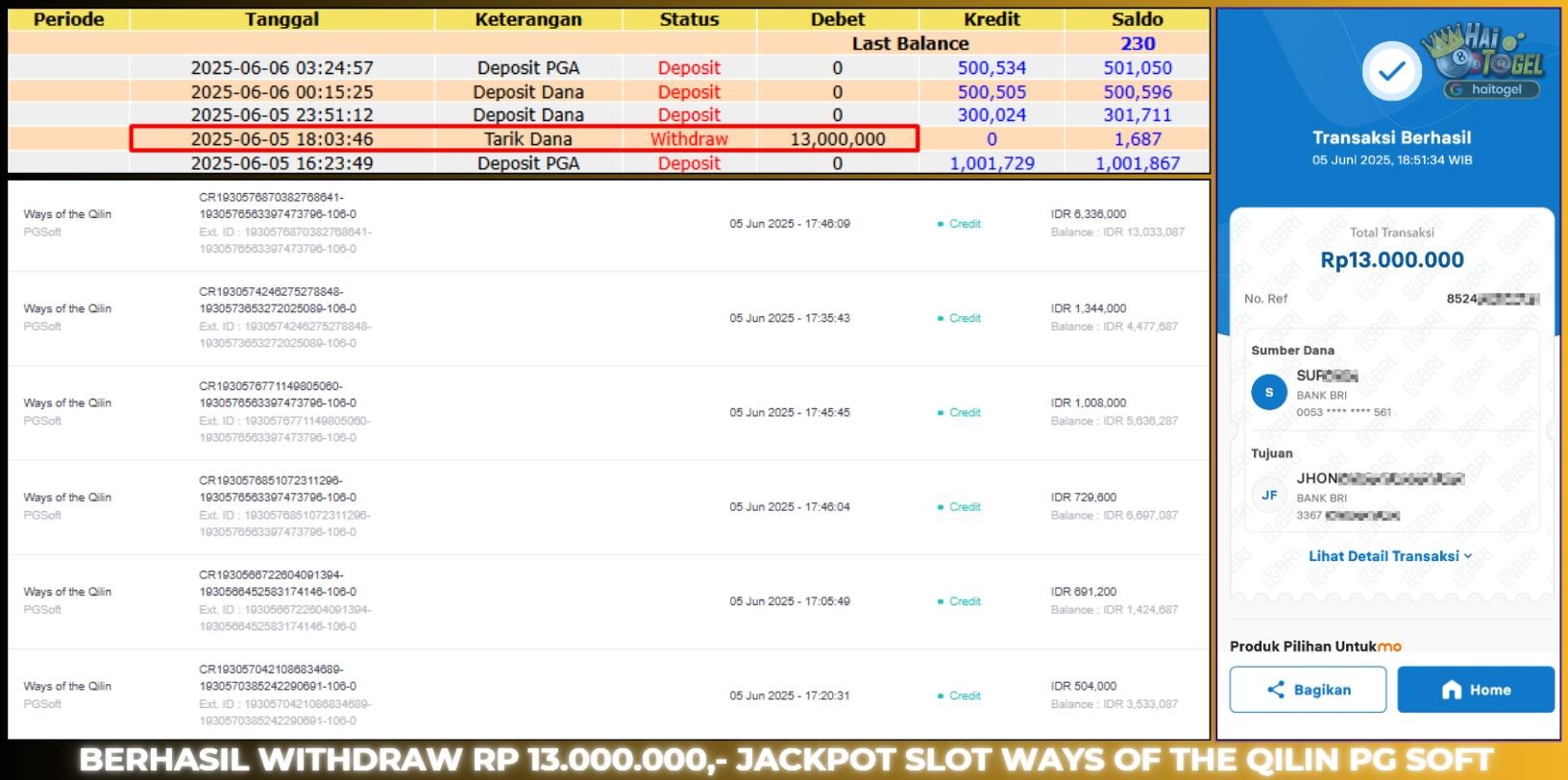Select date 2025-06-06 03:24:57
Viewport: 1568px width, 780px height.
click(282, 68)
